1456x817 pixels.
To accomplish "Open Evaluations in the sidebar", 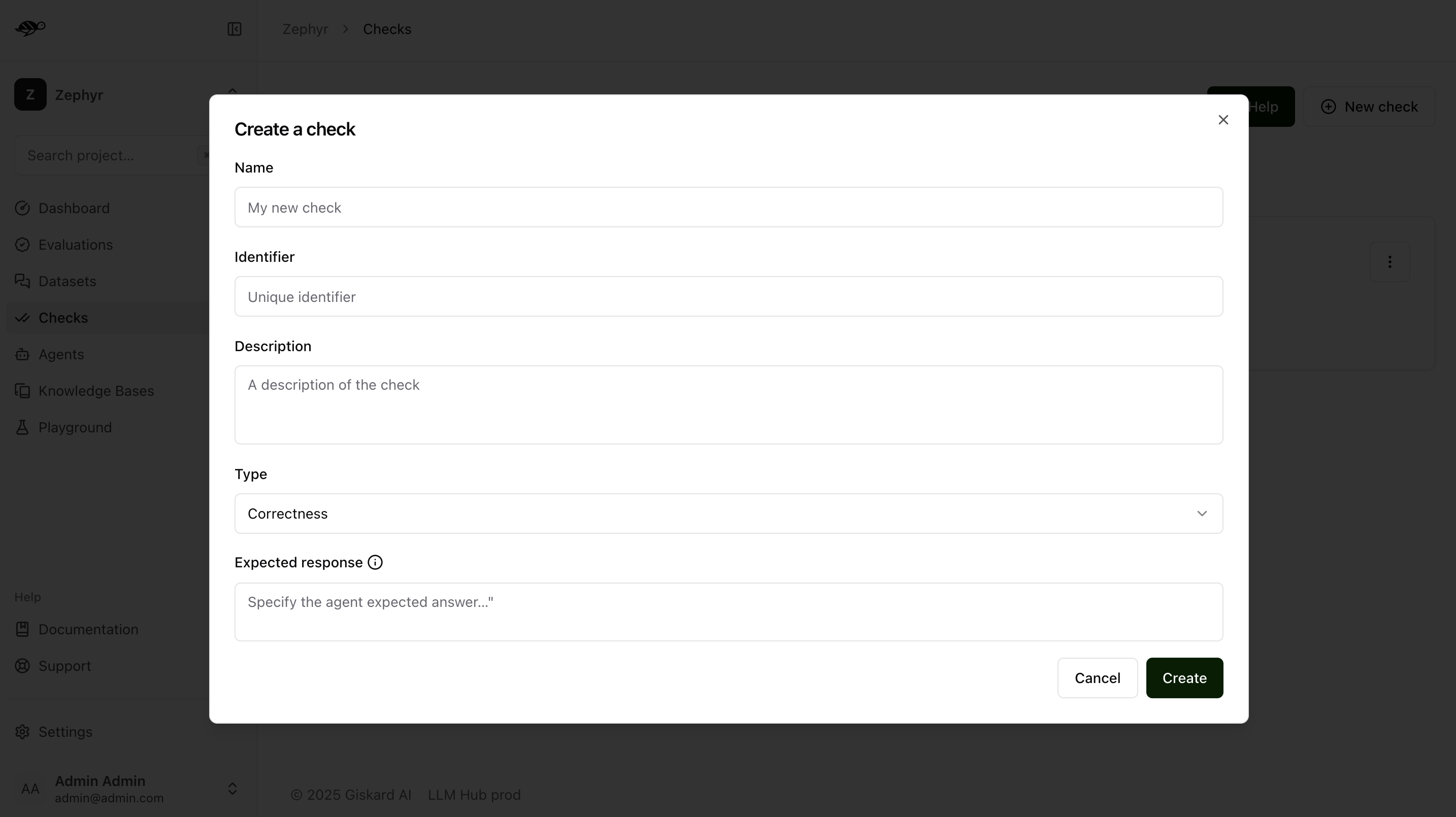I will (108, 245).
